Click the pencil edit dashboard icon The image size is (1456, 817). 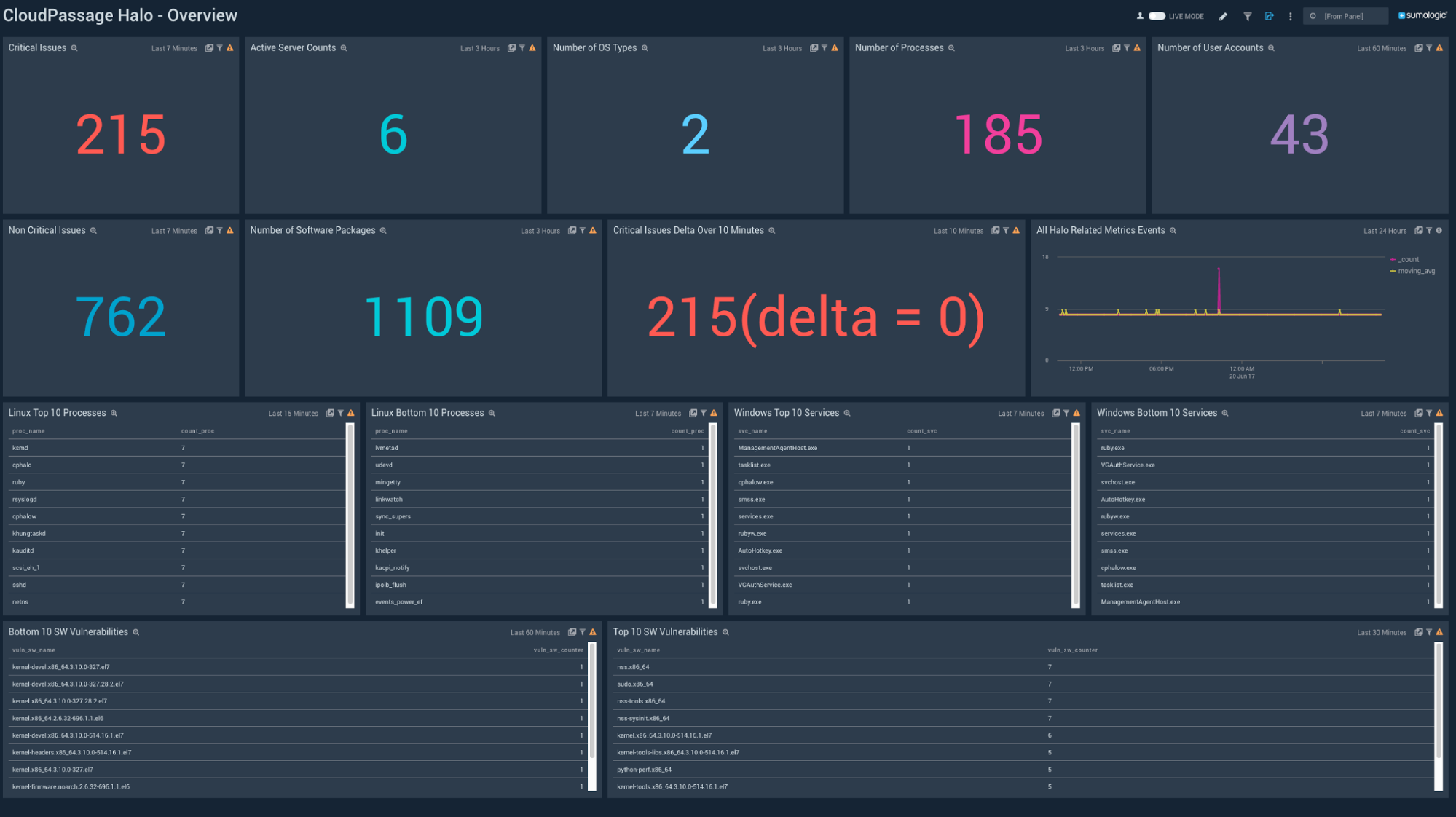click(1223, 16)
